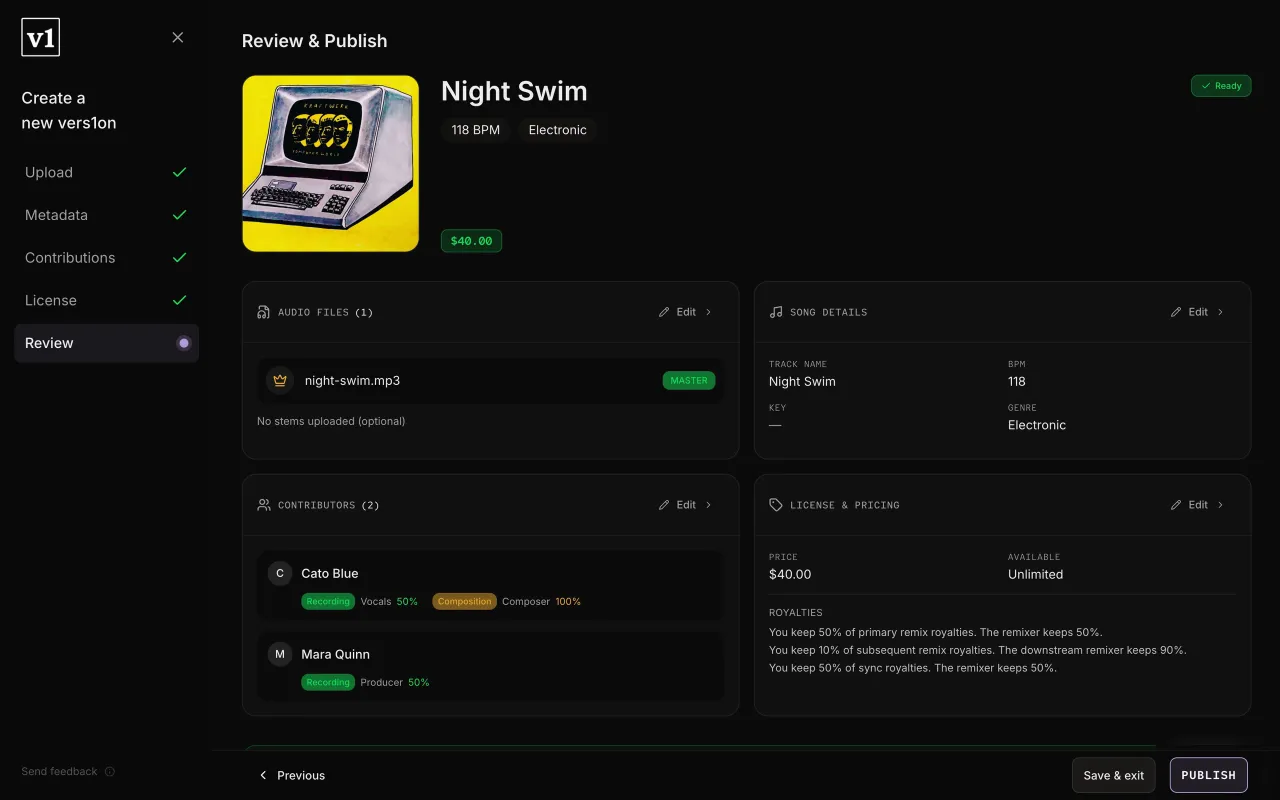
Task: Go to the Metadata step
Action: (106, 215)
